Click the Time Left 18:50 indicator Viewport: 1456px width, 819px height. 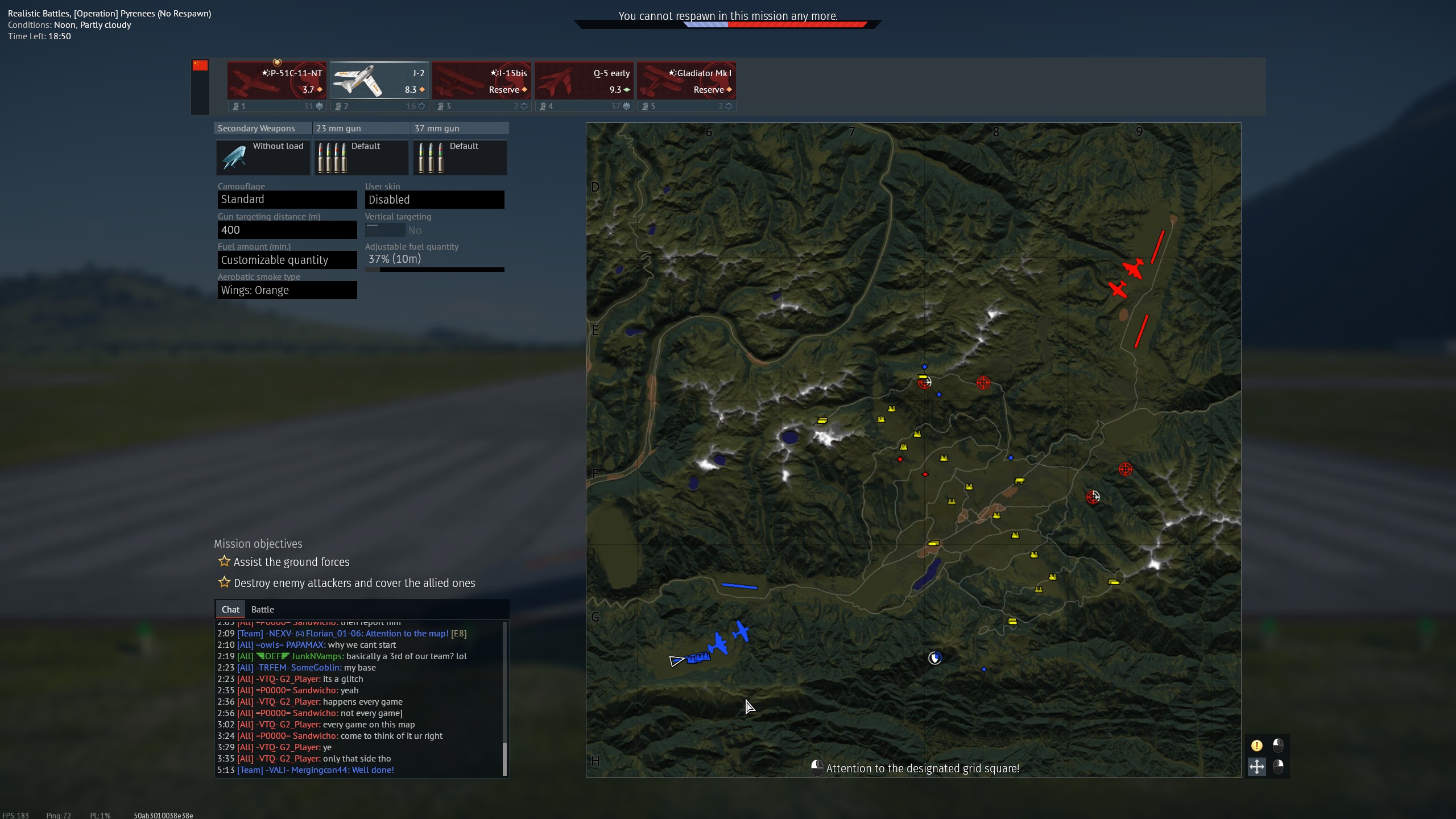click(x=39, y=36)
